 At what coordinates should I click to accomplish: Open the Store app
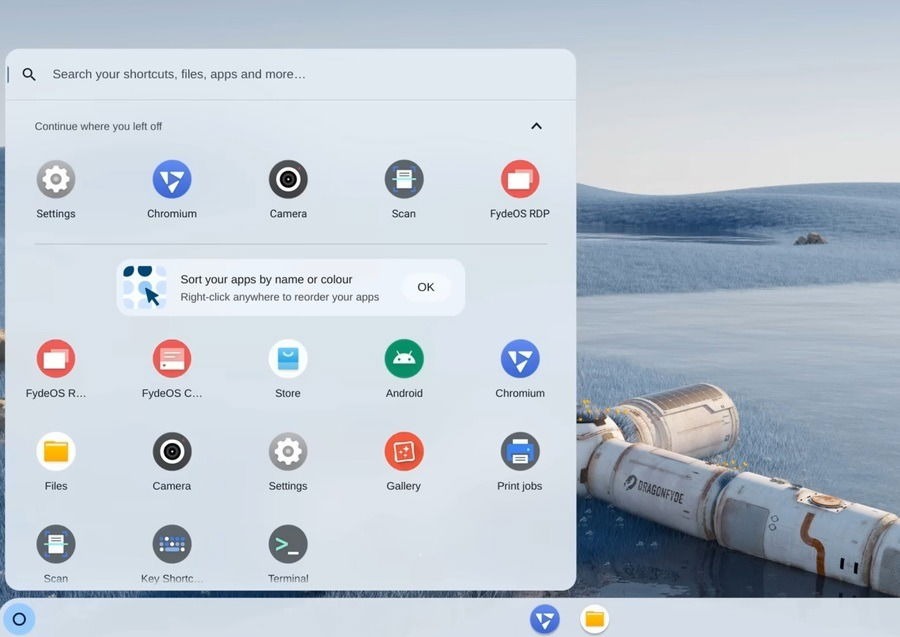tap(288, 359)
